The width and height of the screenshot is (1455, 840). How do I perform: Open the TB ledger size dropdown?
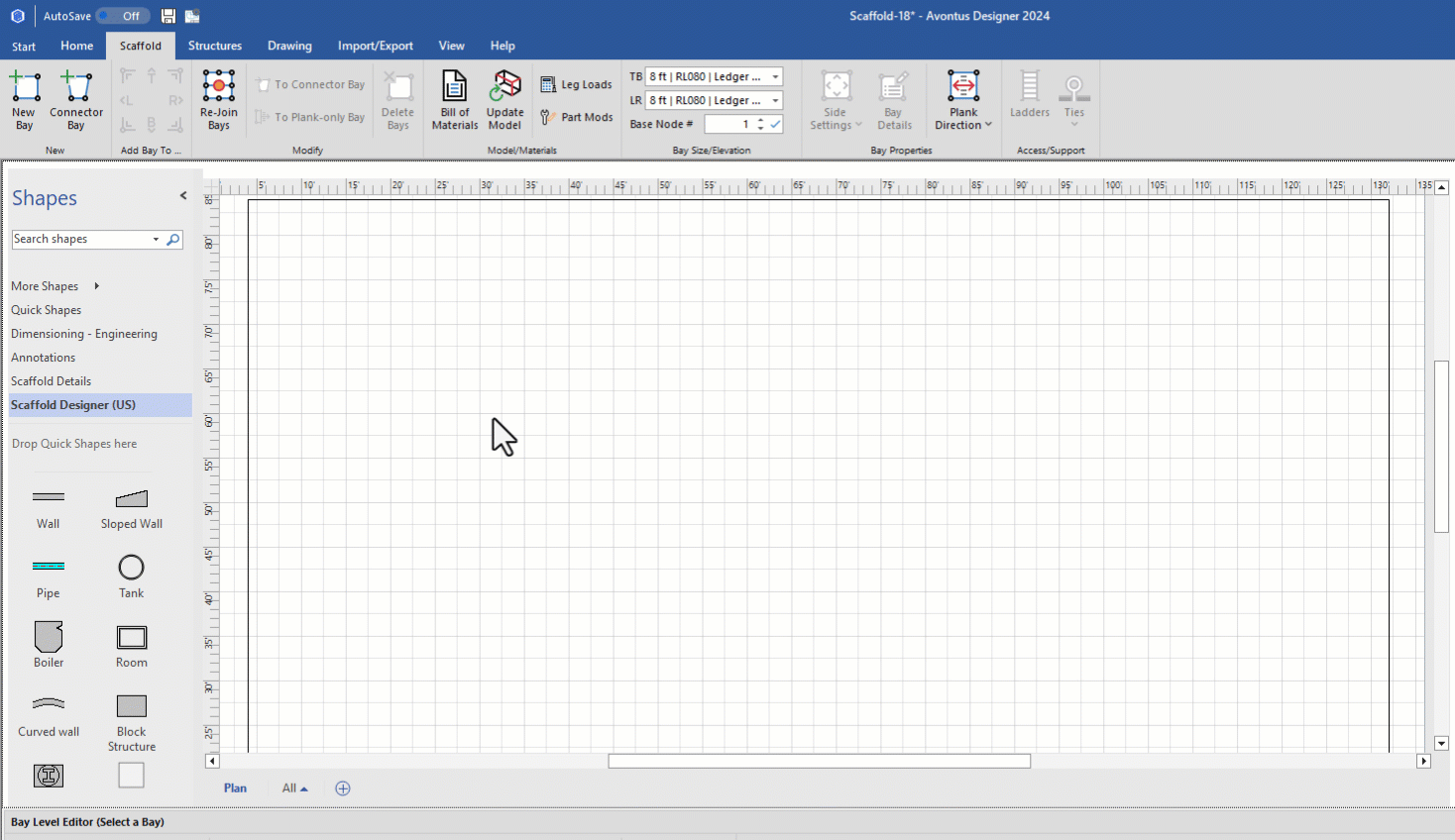(775, 77)
